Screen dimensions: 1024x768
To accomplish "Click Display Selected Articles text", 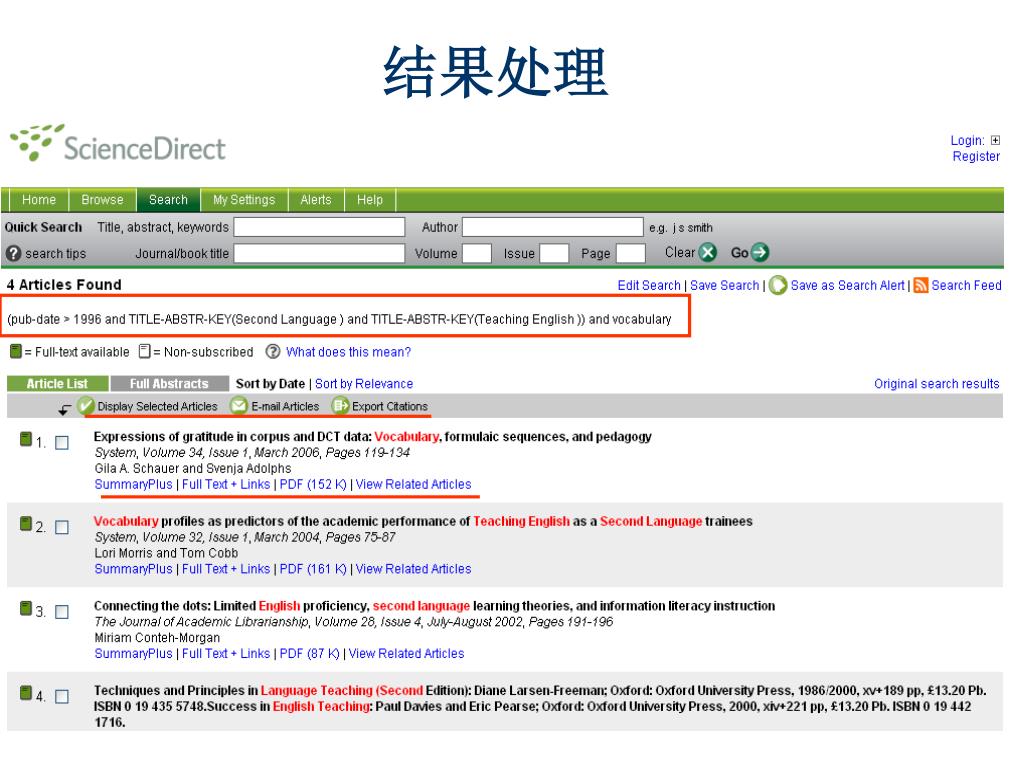I will 157,407.
